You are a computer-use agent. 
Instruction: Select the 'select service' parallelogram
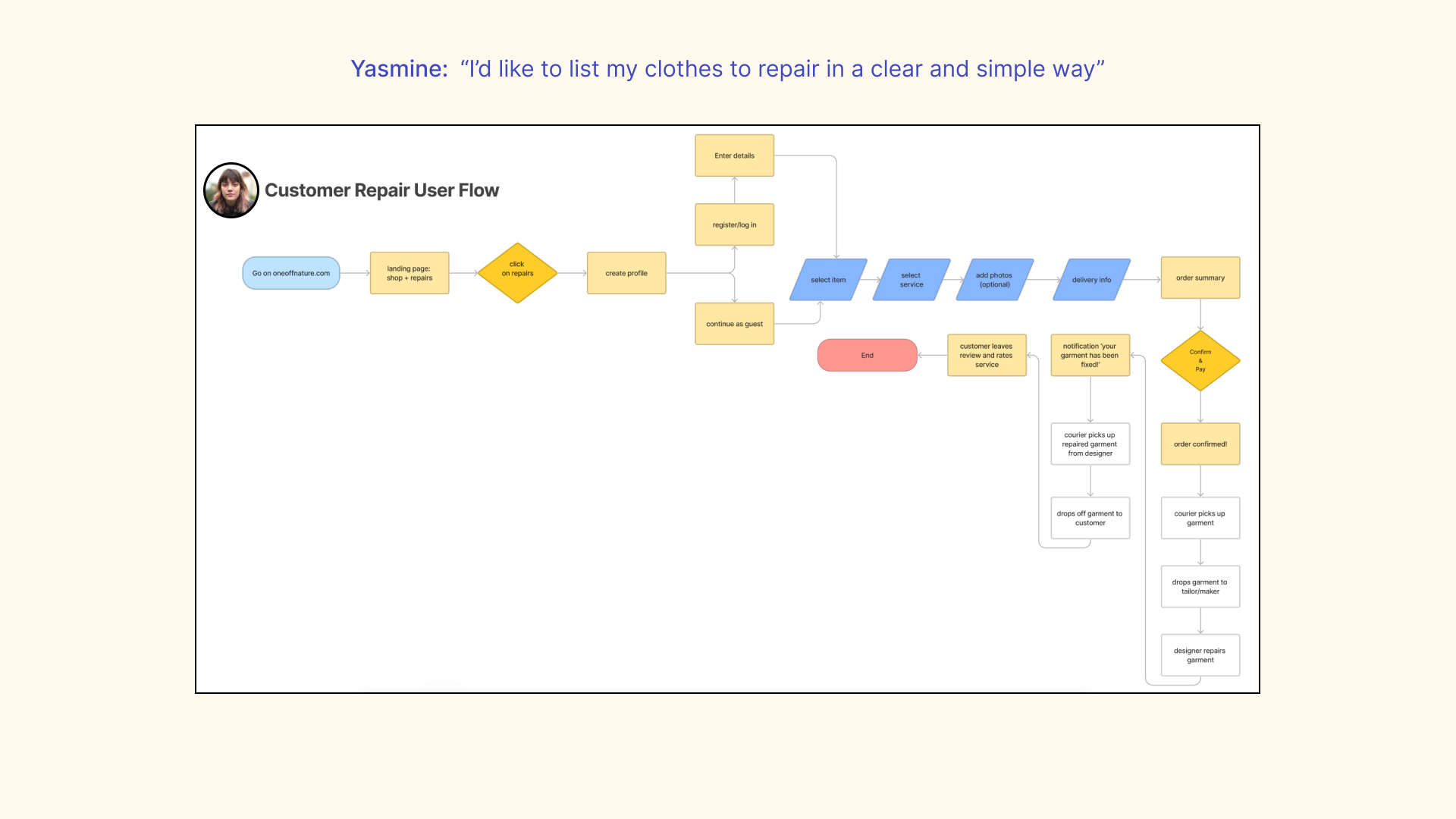point(912,280)
